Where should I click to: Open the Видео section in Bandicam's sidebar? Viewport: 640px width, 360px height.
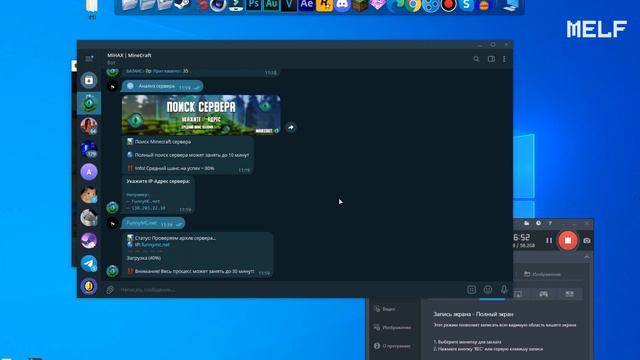384,309
